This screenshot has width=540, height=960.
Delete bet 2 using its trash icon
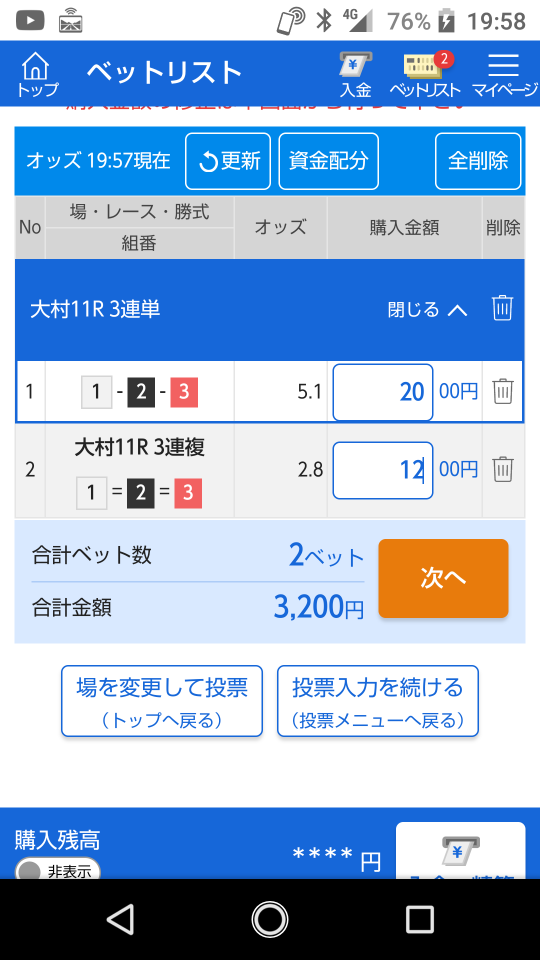(x=503, y=470)
